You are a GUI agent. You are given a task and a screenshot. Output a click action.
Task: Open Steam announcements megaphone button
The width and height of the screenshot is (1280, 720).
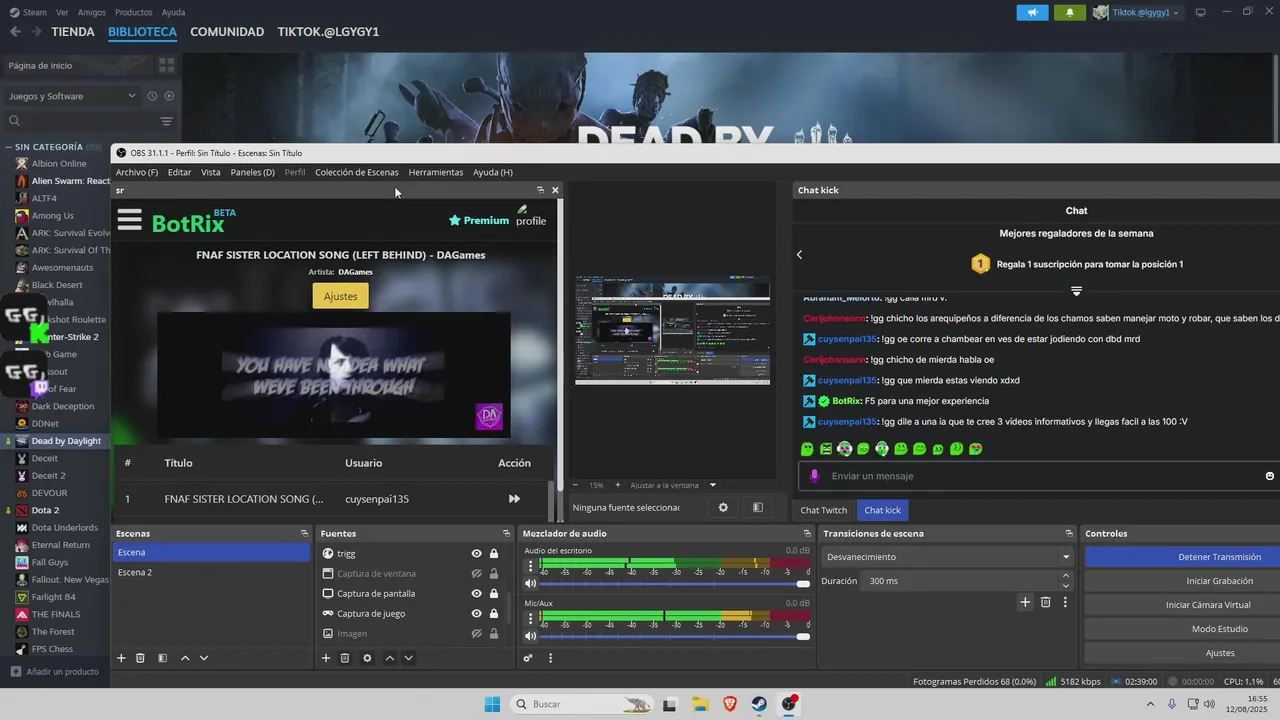click(1032, 12)
